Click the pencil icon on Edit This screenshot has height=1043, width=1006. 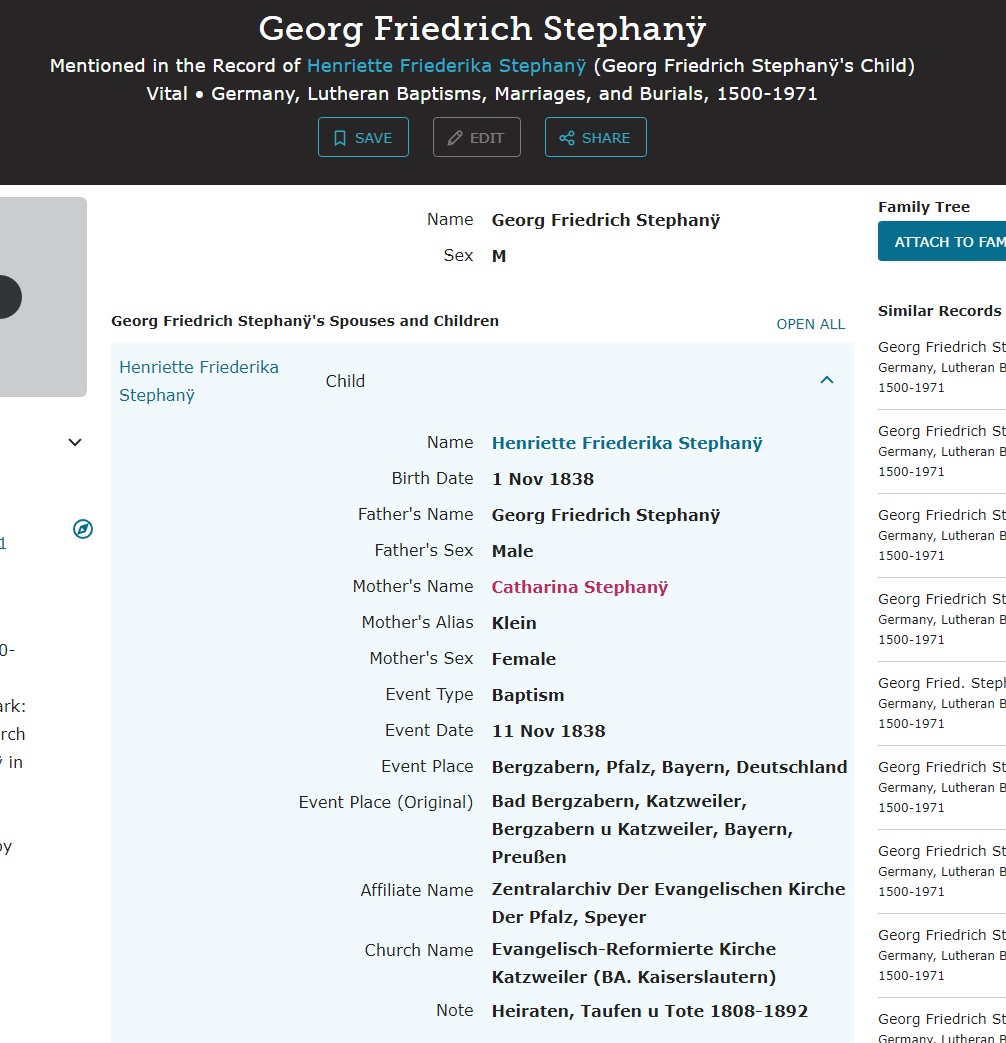[455, 138]
